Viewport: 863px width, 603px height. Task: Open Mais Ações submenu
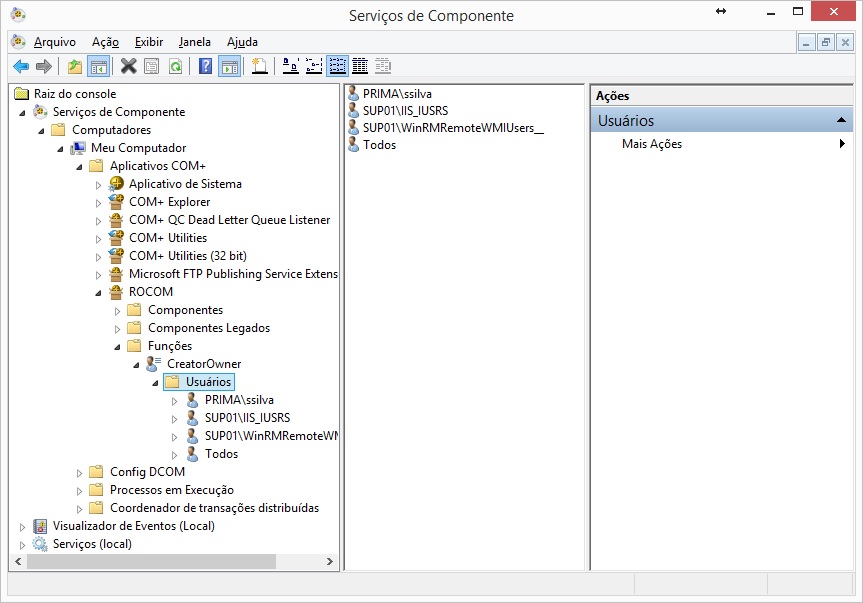(x=722, y=144)
